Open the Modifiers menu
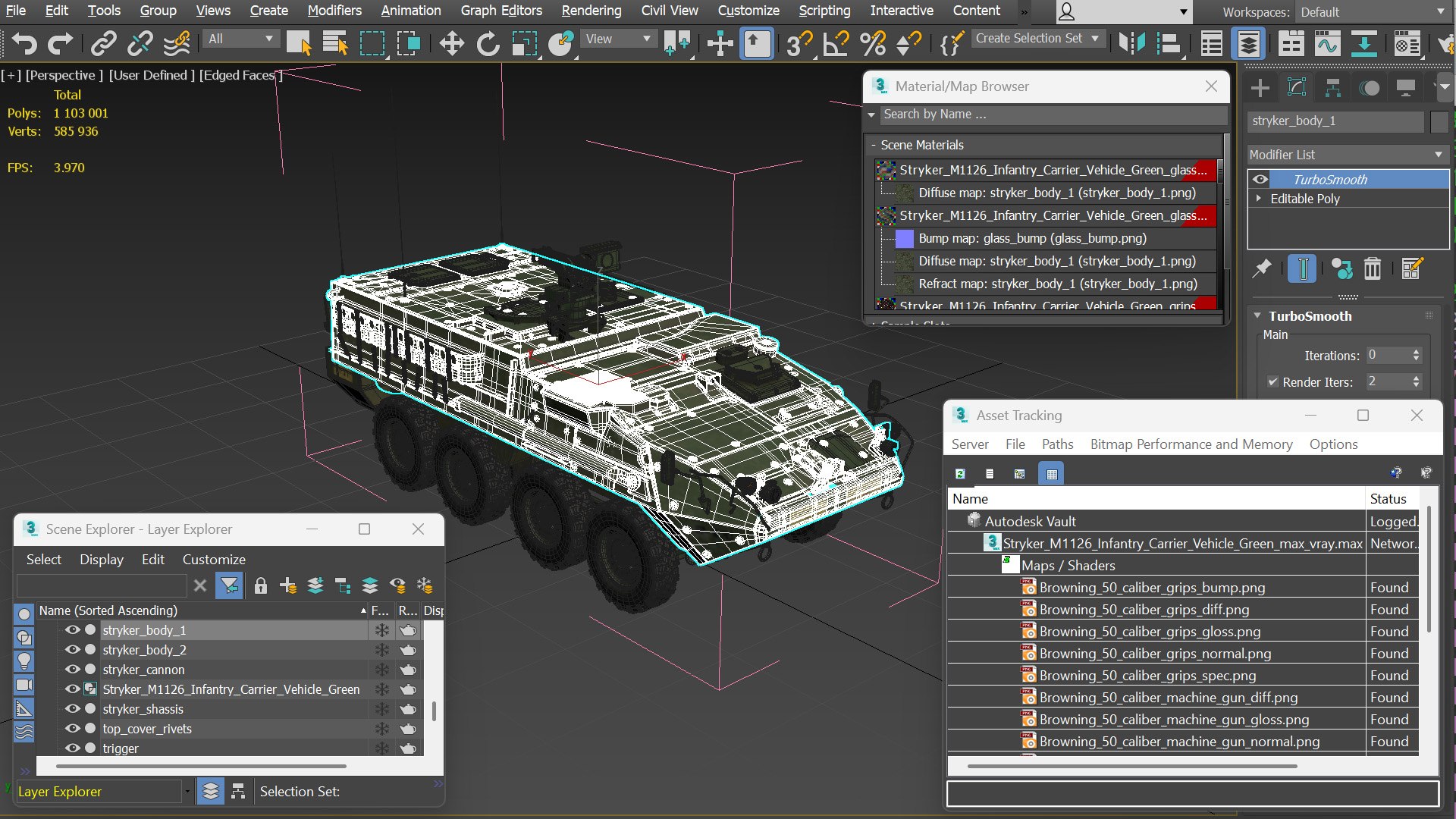Image resolution: width=1456 pixels, height=819 pixels. pos(334,11)
